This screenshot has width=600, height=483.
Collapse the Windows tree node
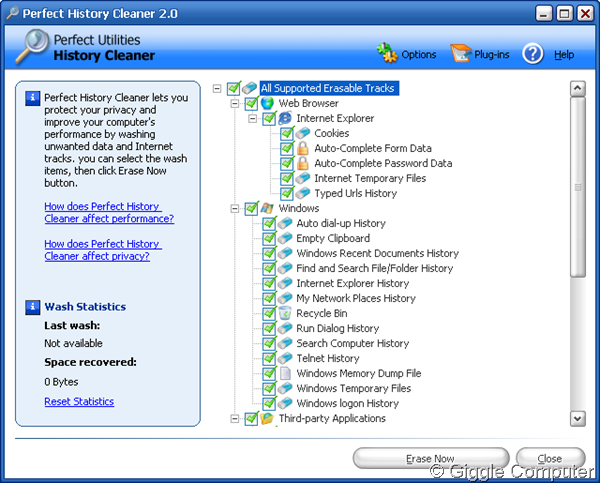[235, 209]
